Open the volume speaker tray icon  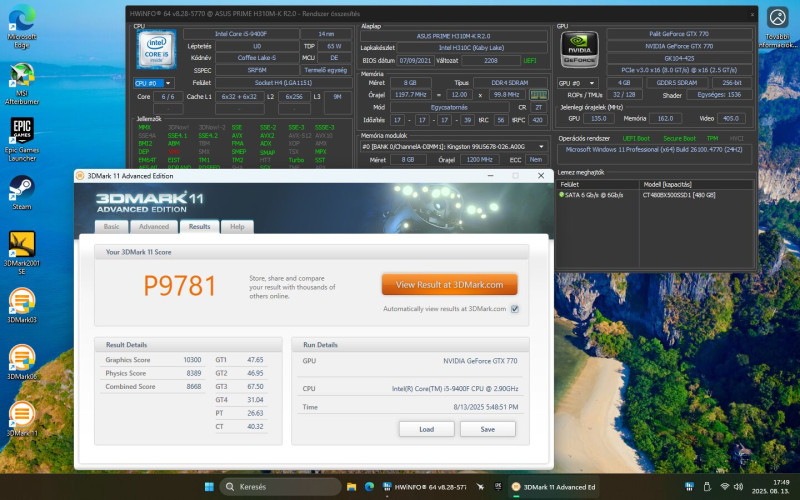point(738,487)
